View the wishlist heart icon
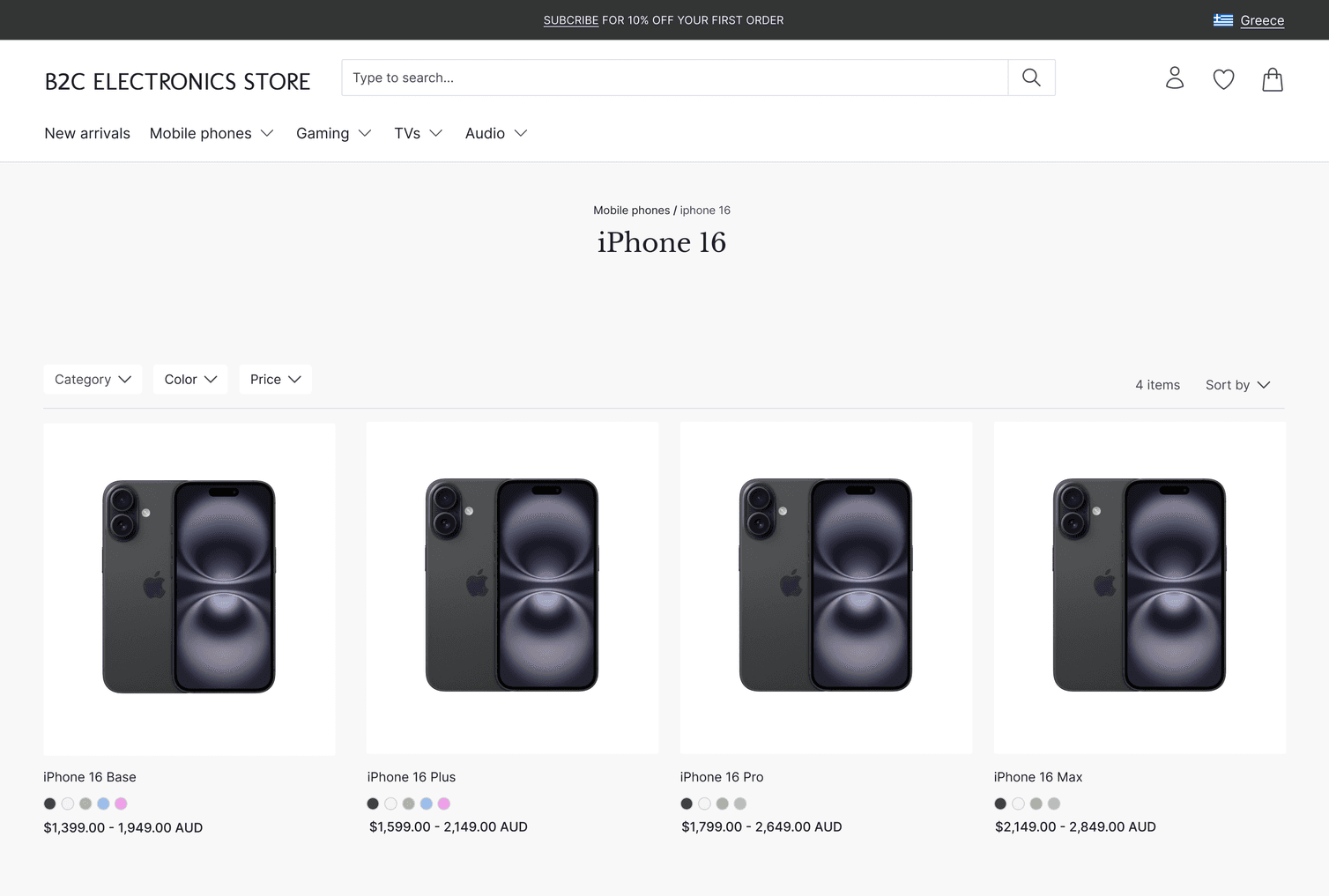The height and width of the screenshot is (896, 1329). tap(1223, 78)
